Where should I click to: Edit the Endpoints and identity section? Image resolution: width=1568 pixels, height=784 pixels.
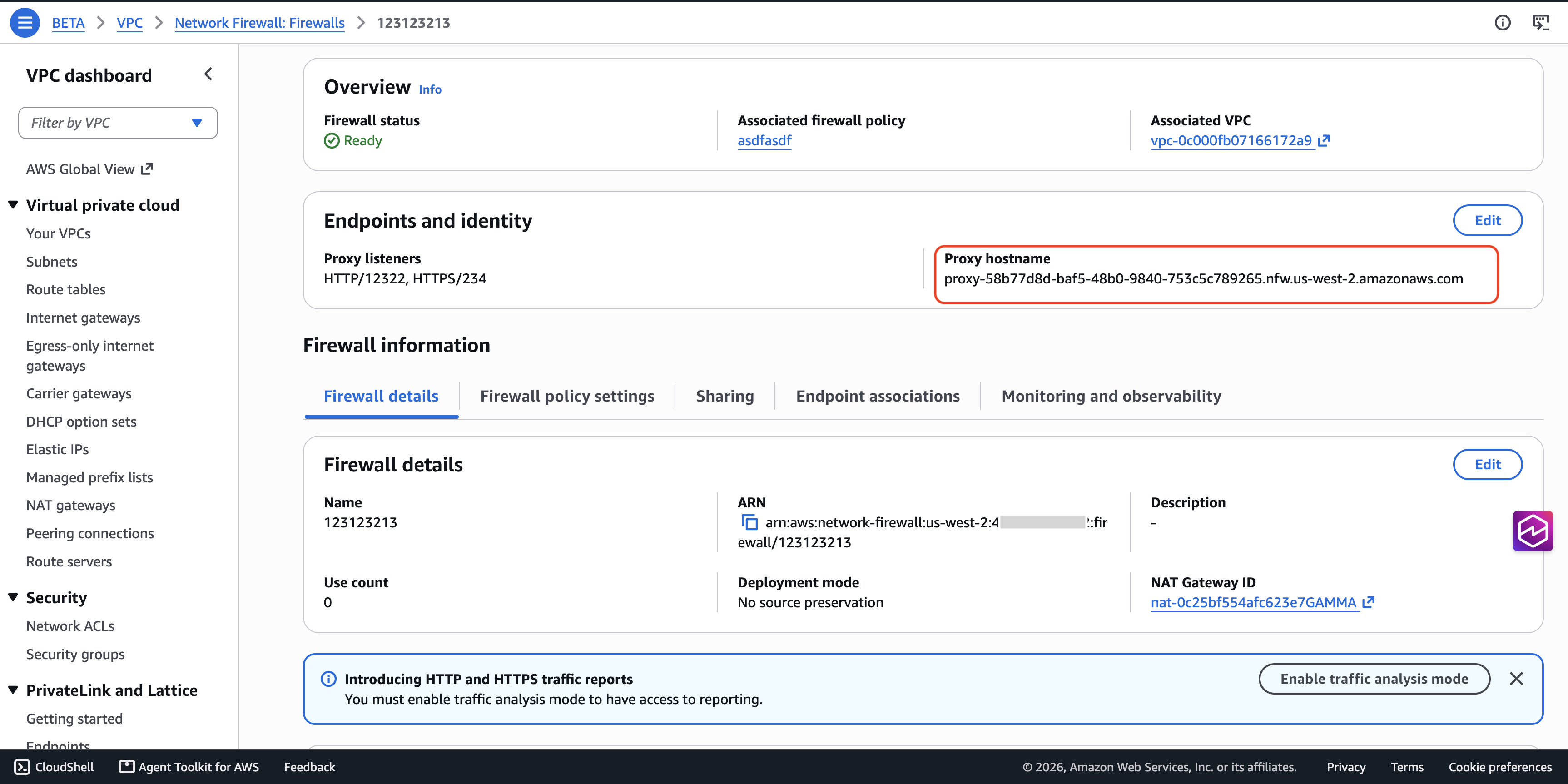[1488, 220]
